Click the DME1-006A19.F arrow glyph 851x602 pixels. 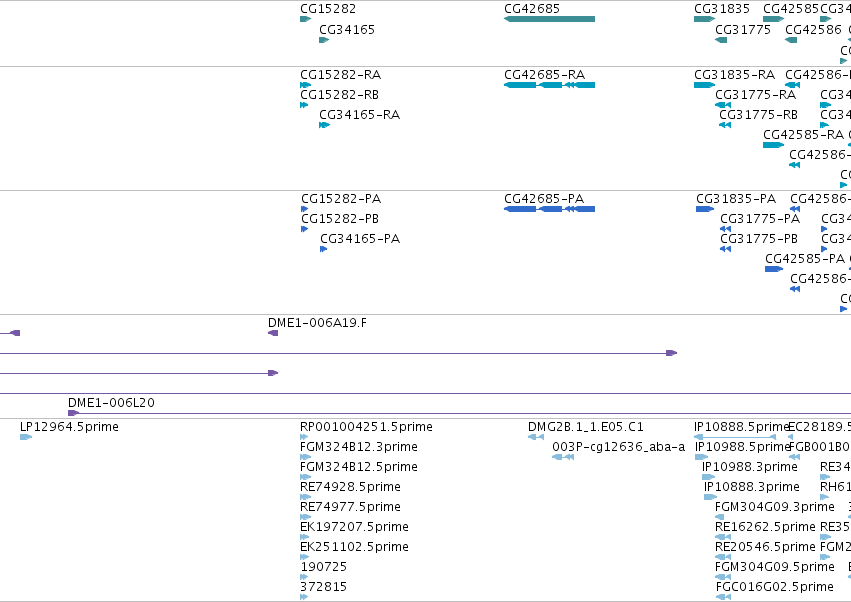coord(273,333)
